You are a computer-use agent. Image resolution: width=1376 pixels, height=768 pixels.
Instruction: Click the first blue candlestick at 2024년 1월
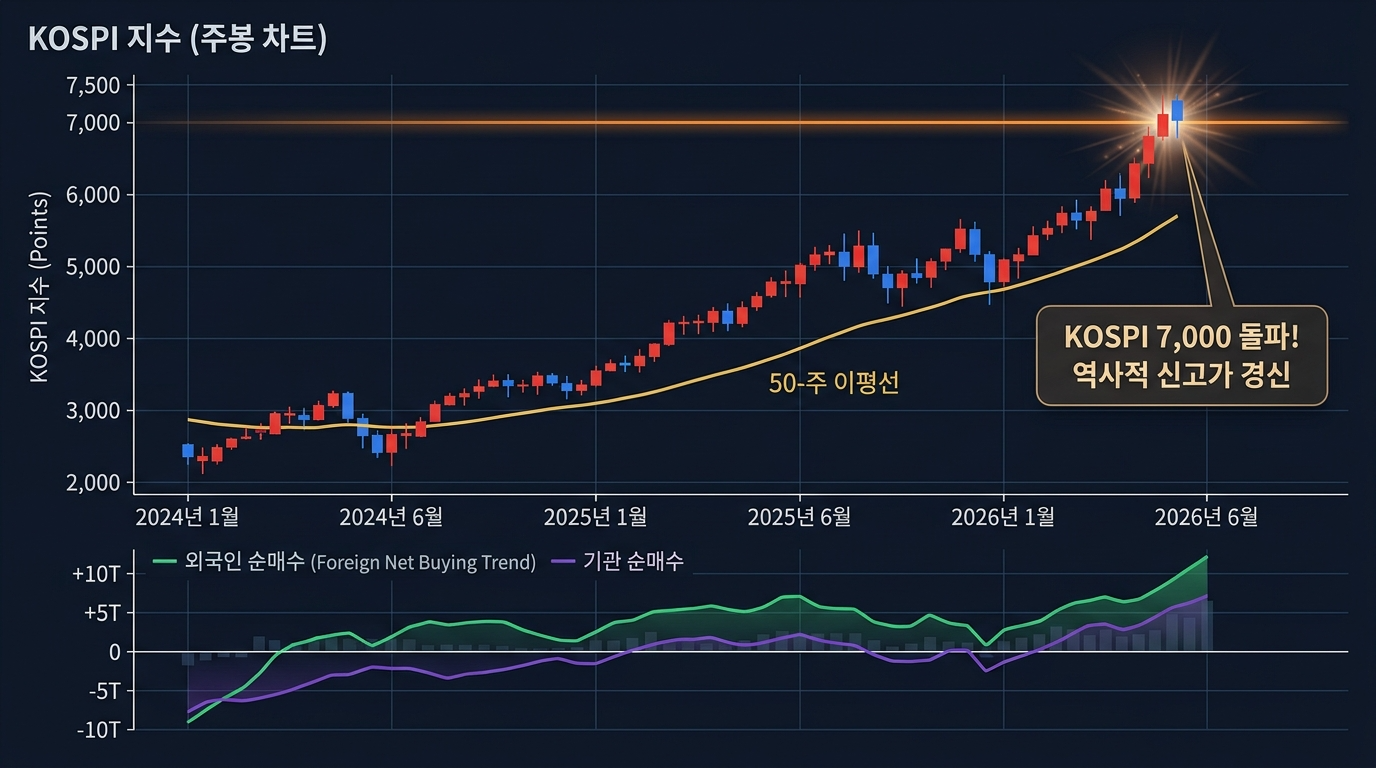[187, 451]
